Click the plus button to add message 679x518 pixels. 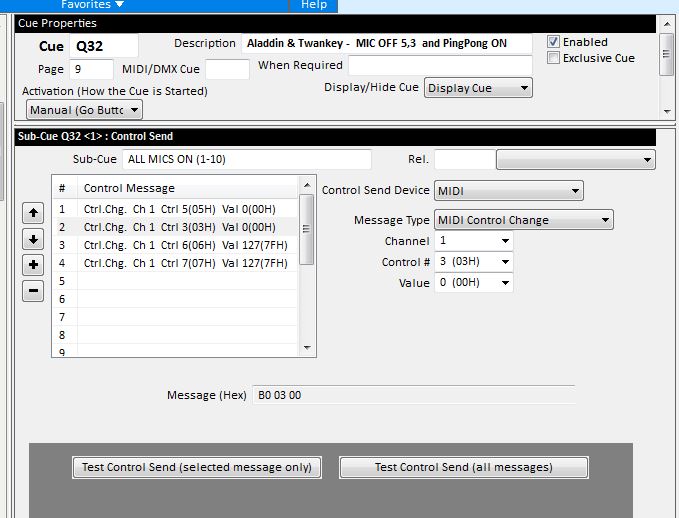point(33,265)
